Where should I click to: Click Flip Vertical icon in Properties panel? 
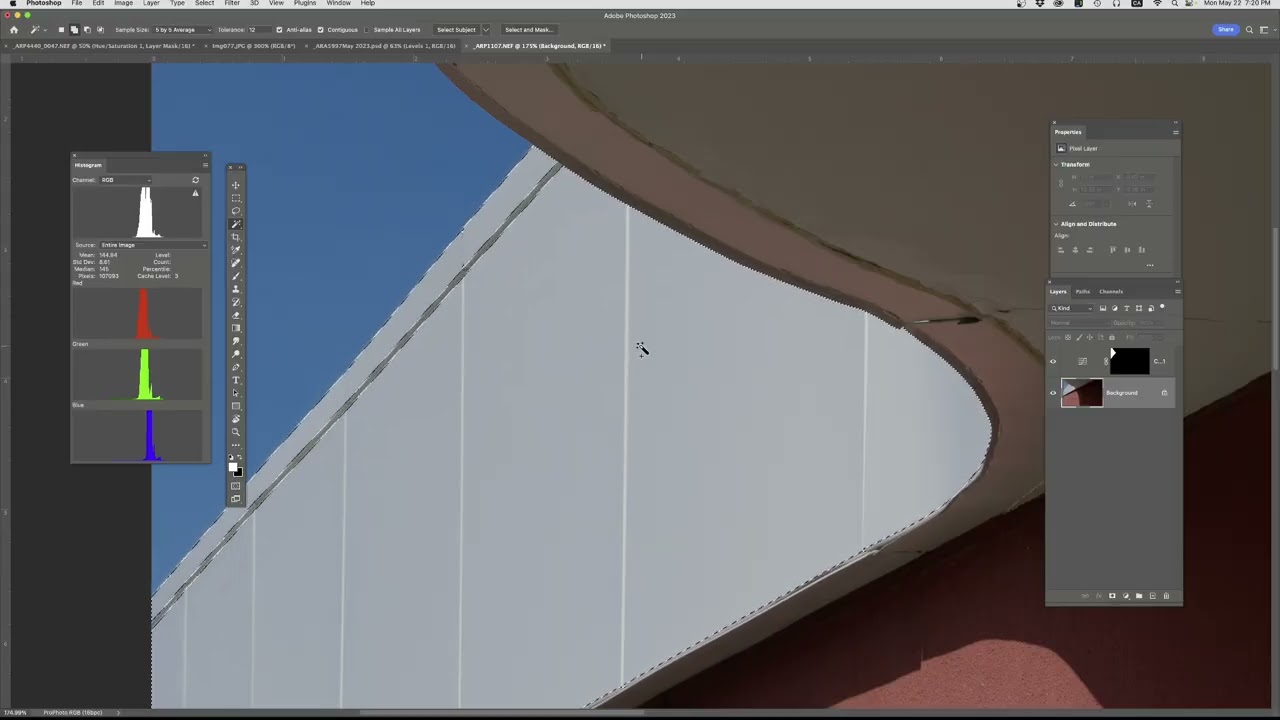1149,204
